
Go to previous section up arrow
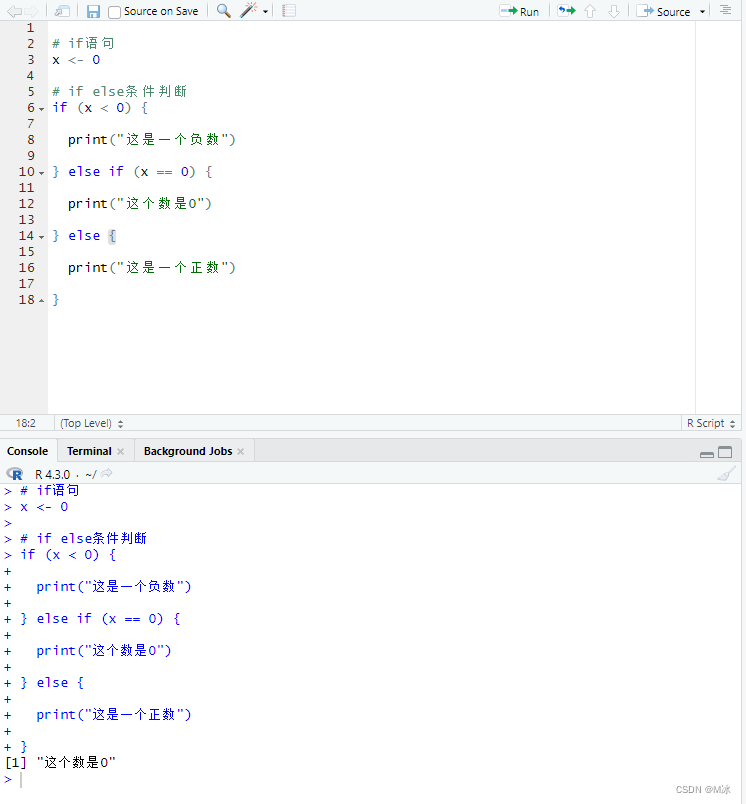coord(590,11)
